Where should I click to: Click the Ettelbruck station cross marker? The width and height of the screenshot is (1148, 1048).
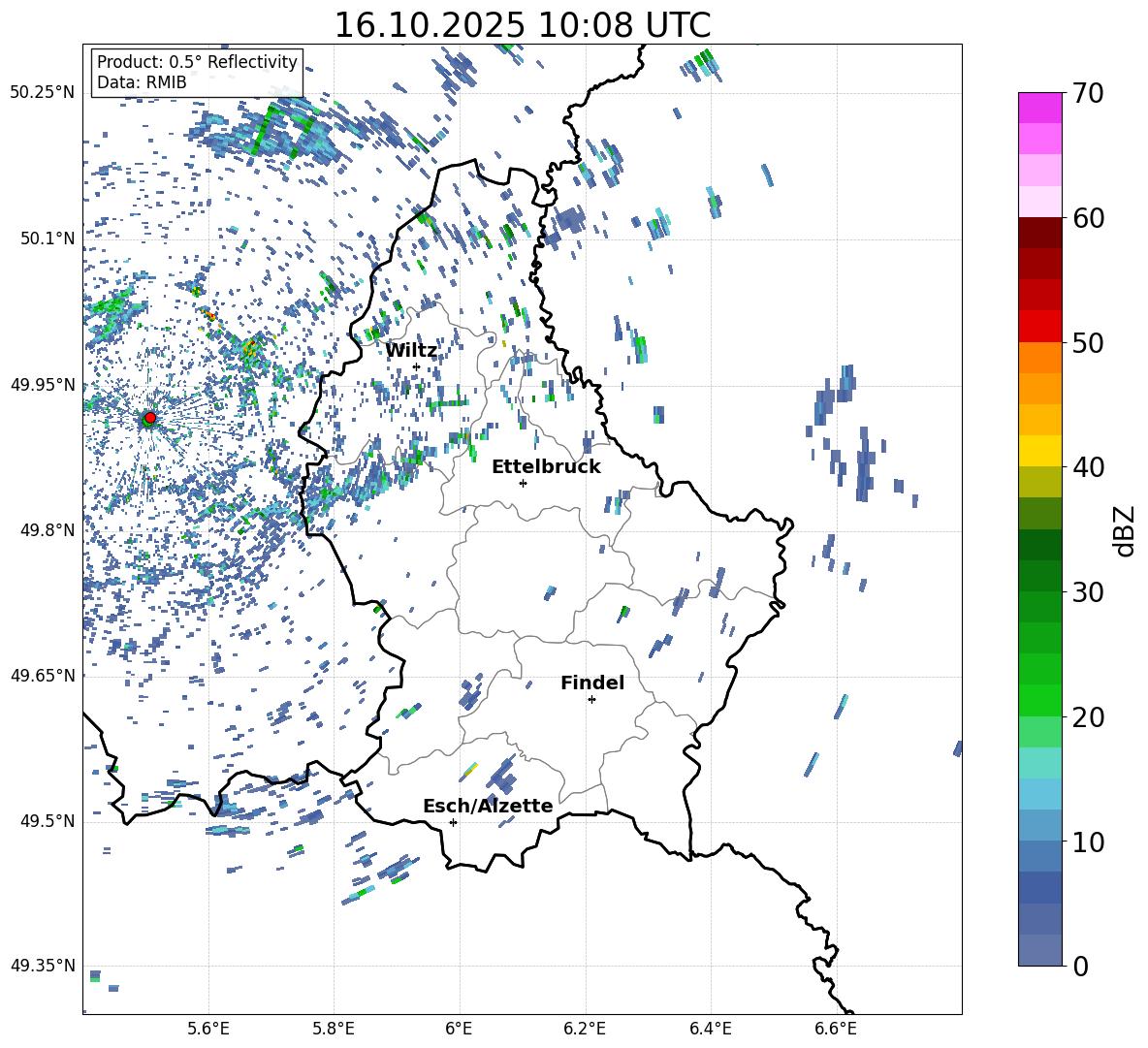click(x=523, y=483)
